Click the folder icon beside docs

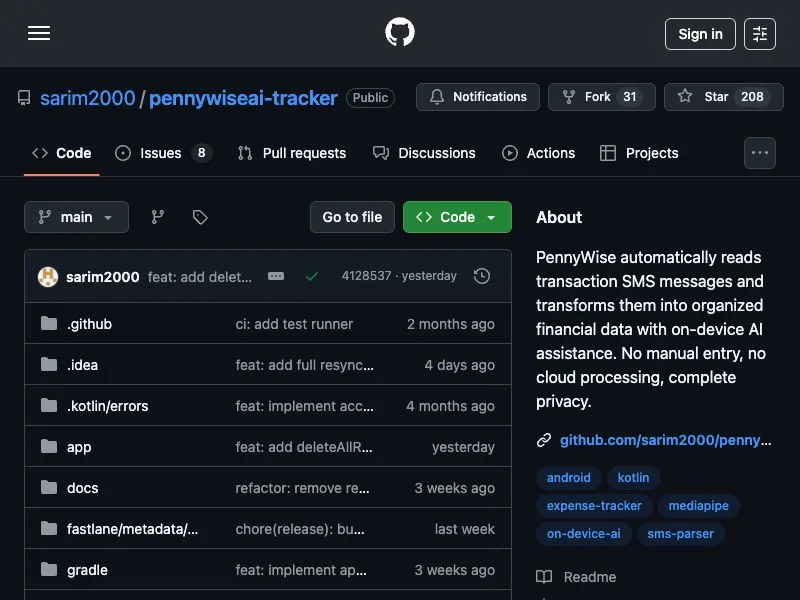(49, 487)
